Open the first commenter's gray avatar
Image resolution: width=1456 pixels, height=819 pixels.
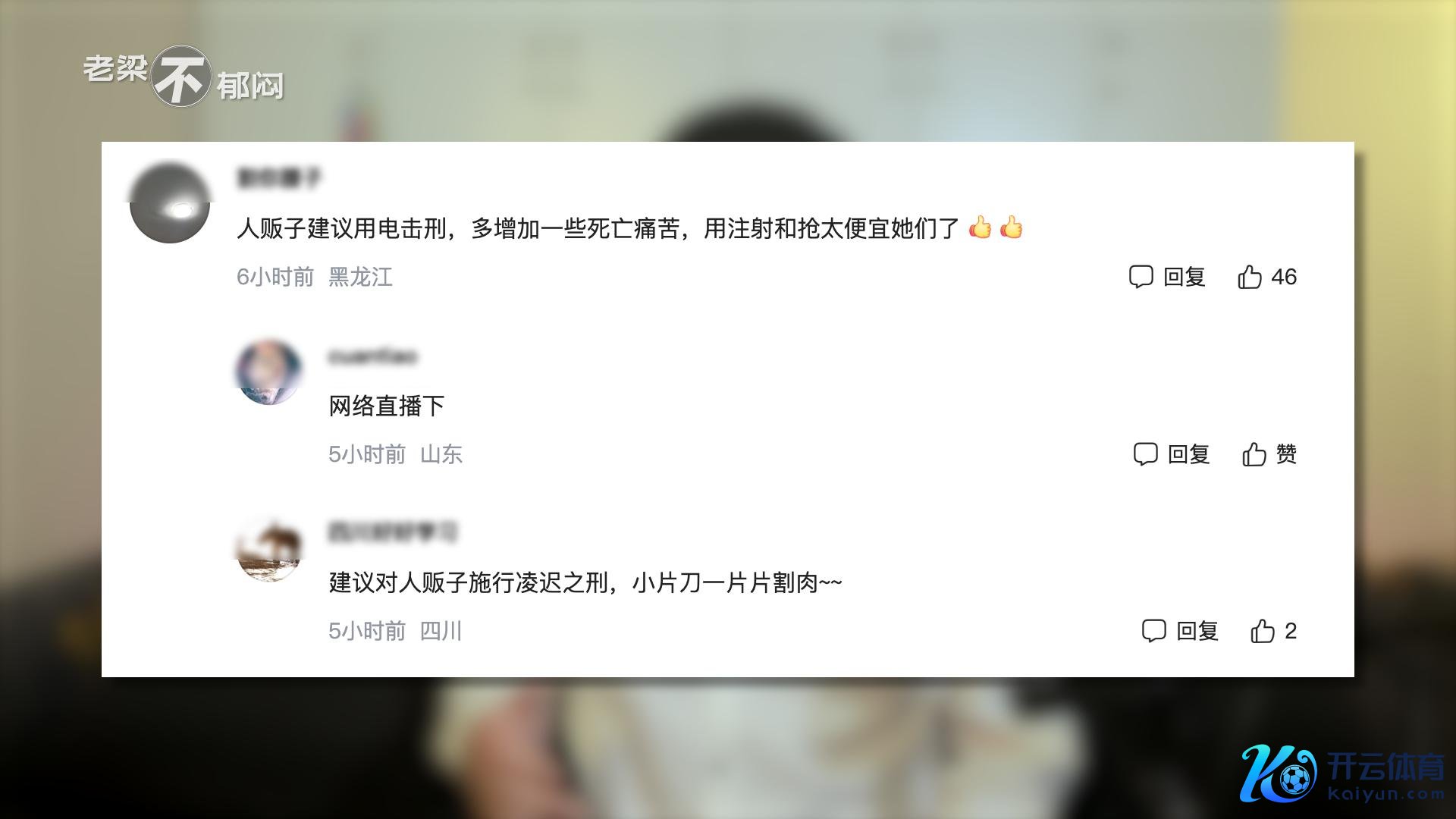coord(170,203)
